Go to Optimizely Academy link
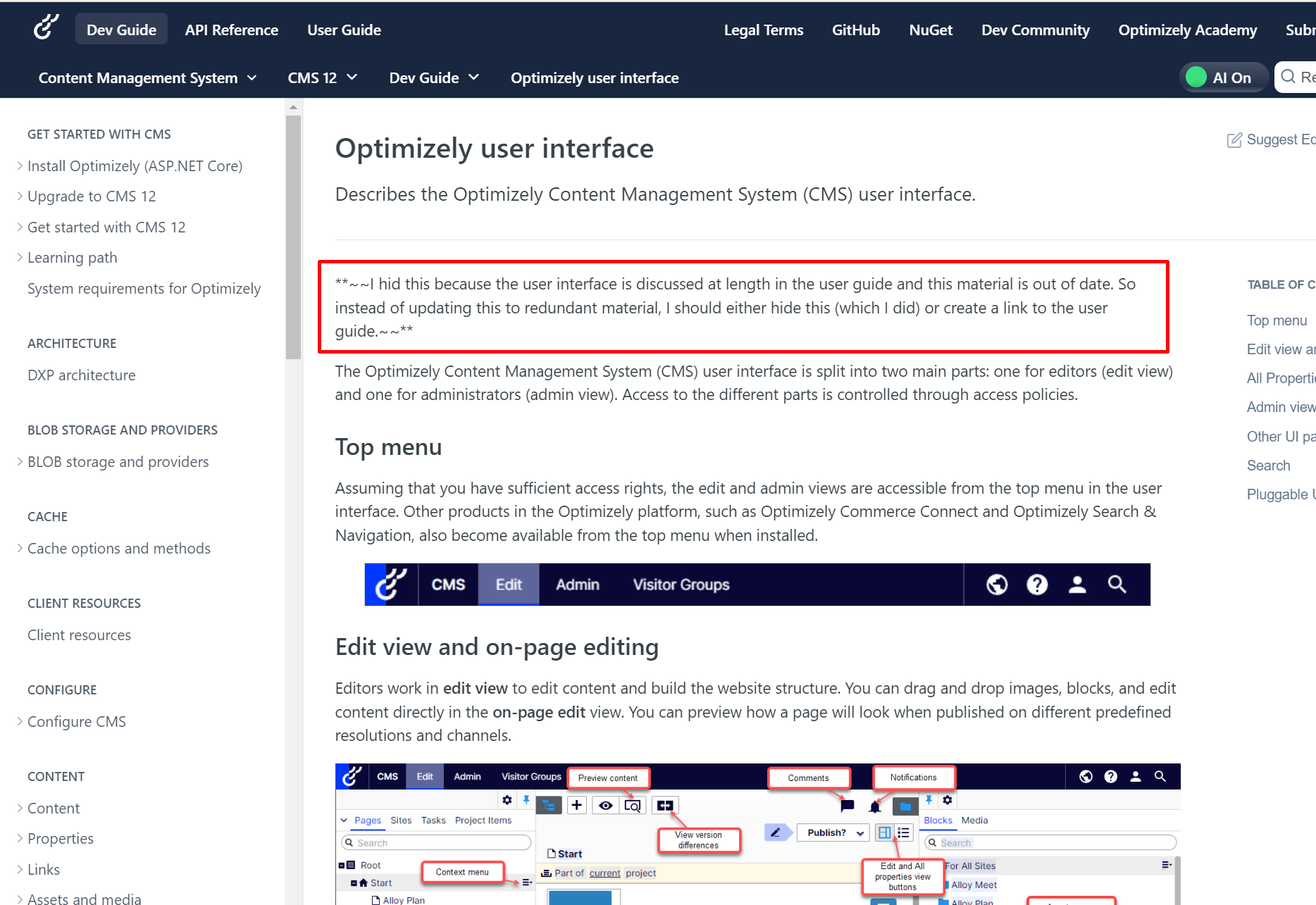The image size is (1316, 905). (1187, 30)
